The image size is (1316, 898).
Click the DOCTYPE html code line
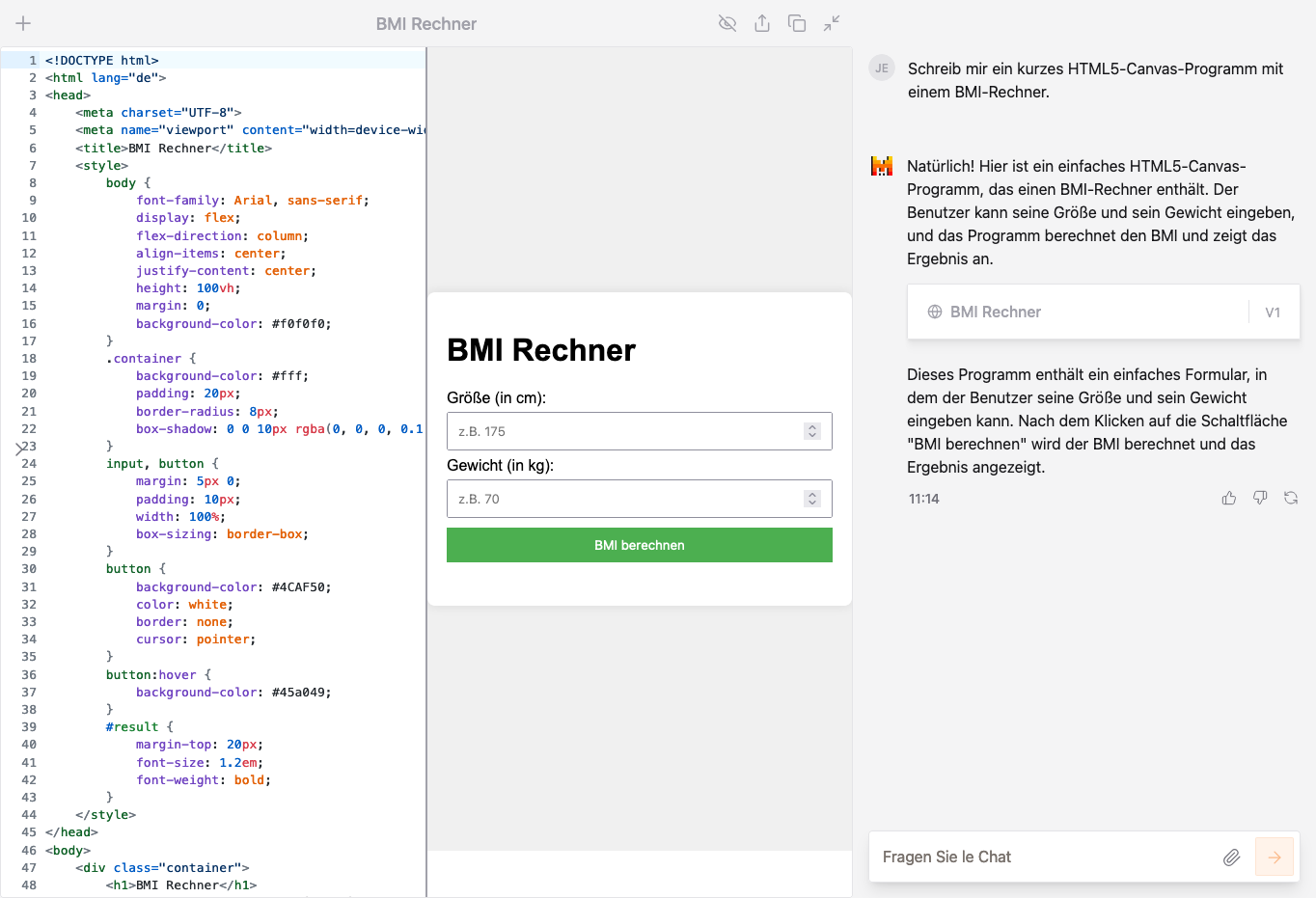point(101,60)
